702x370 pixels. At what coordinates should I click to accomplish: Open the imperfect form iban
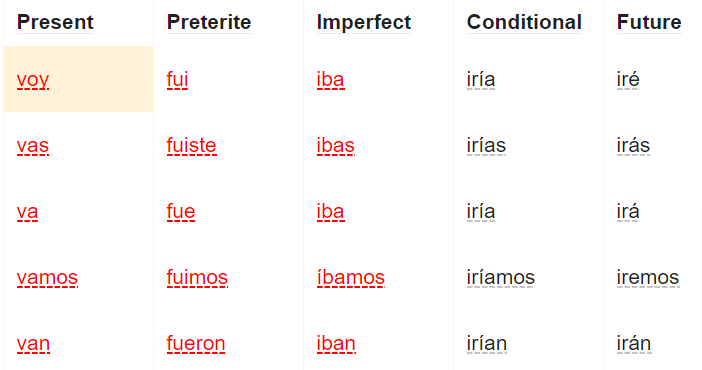(x=336, y=344)
